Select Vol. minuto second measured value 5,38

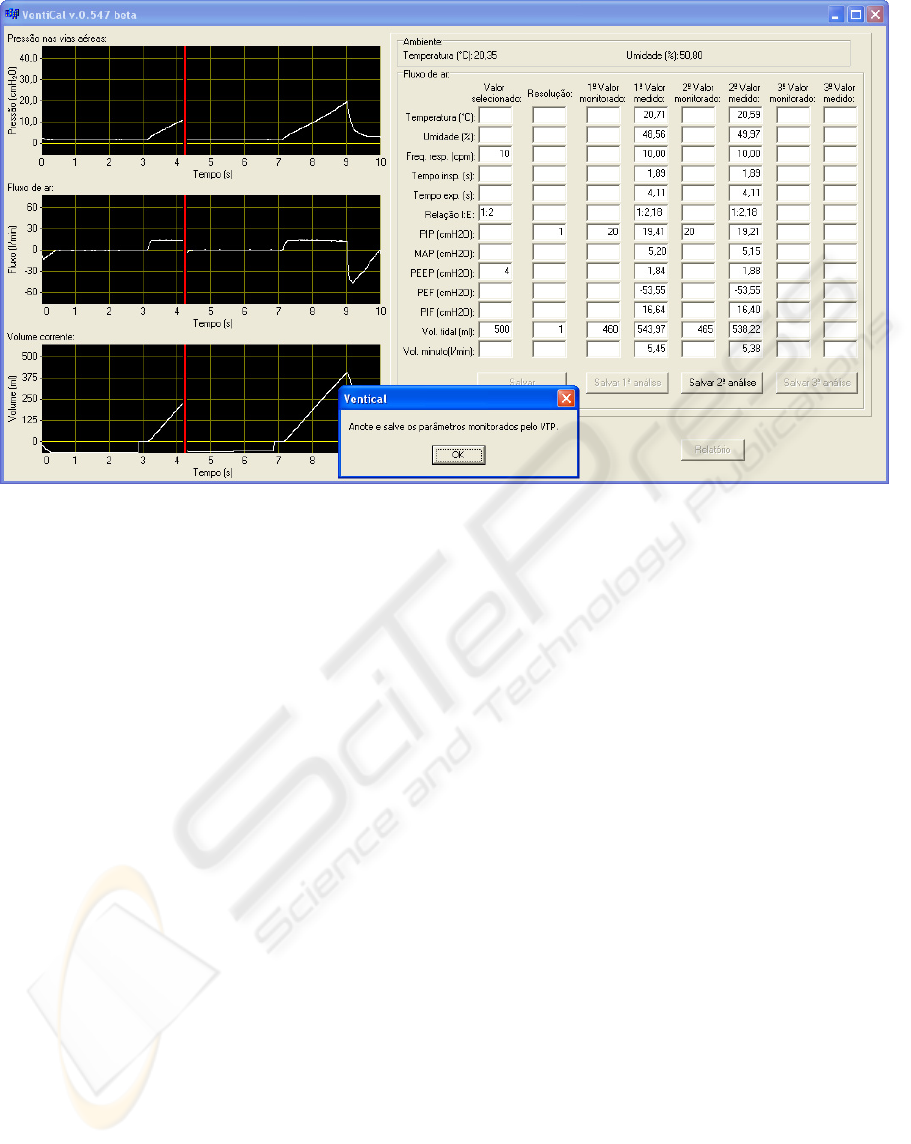pyautogui.click(x=745, y=350)
